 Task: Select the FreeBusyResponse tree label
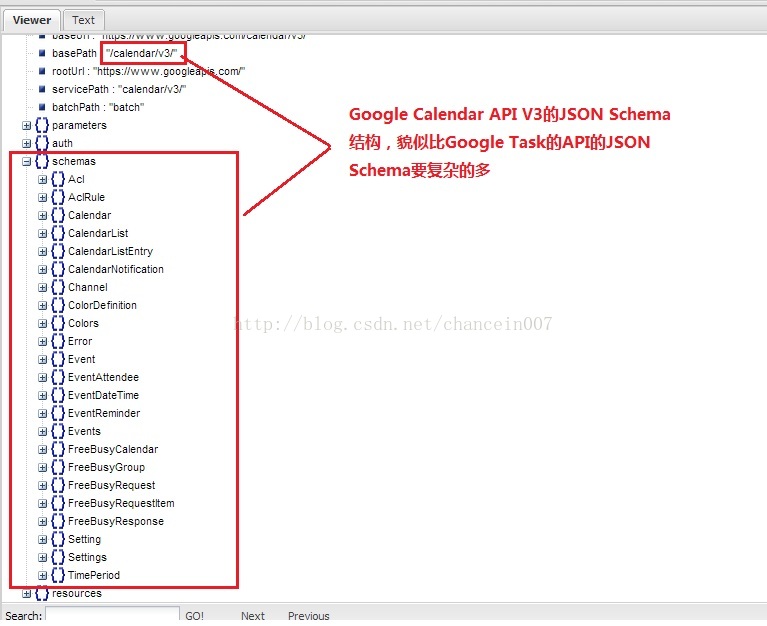point(116,521)
